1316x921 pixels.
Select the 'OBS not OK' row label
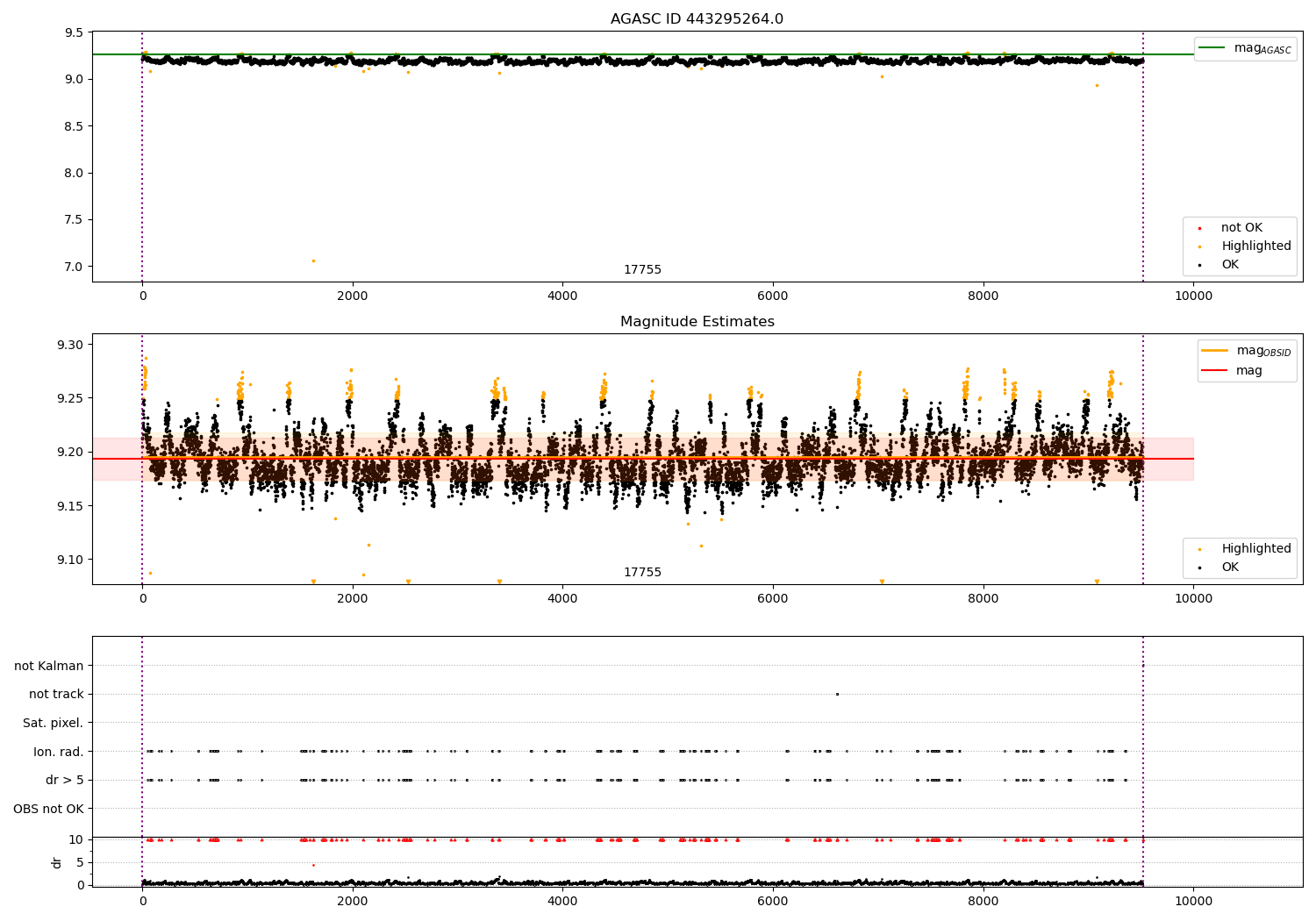pos(48,809)
